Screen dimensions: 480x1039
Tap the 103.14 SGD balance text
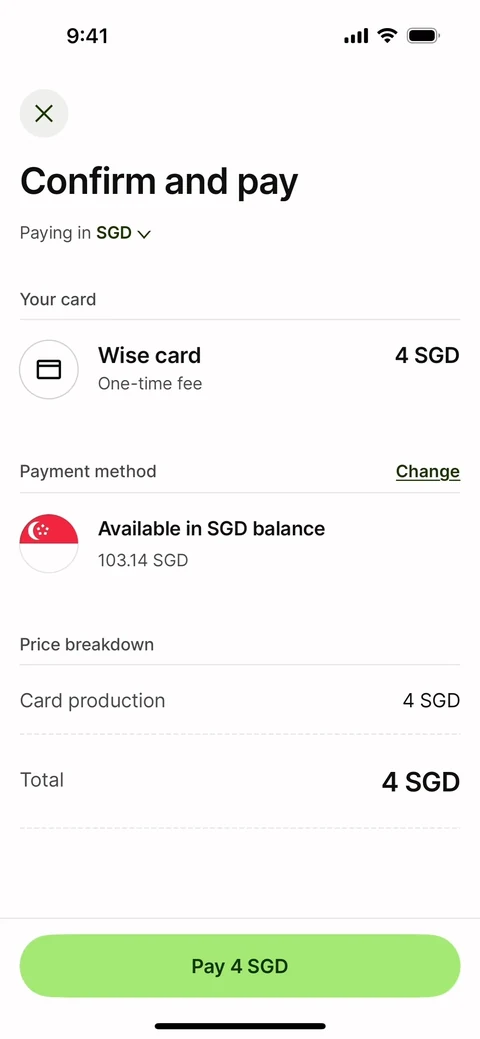(143, 561)
